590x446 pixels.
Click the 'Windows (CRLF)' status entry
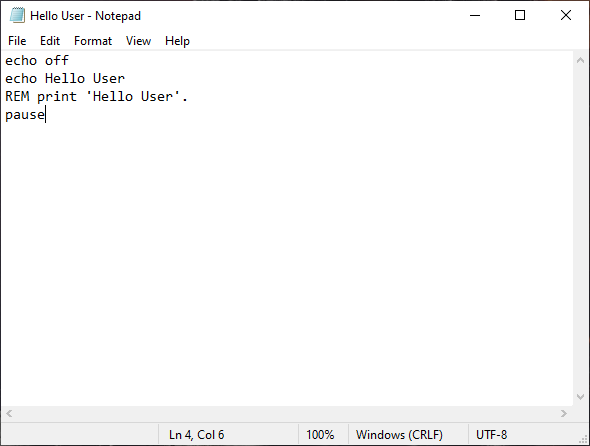click(x=399, y=435)
